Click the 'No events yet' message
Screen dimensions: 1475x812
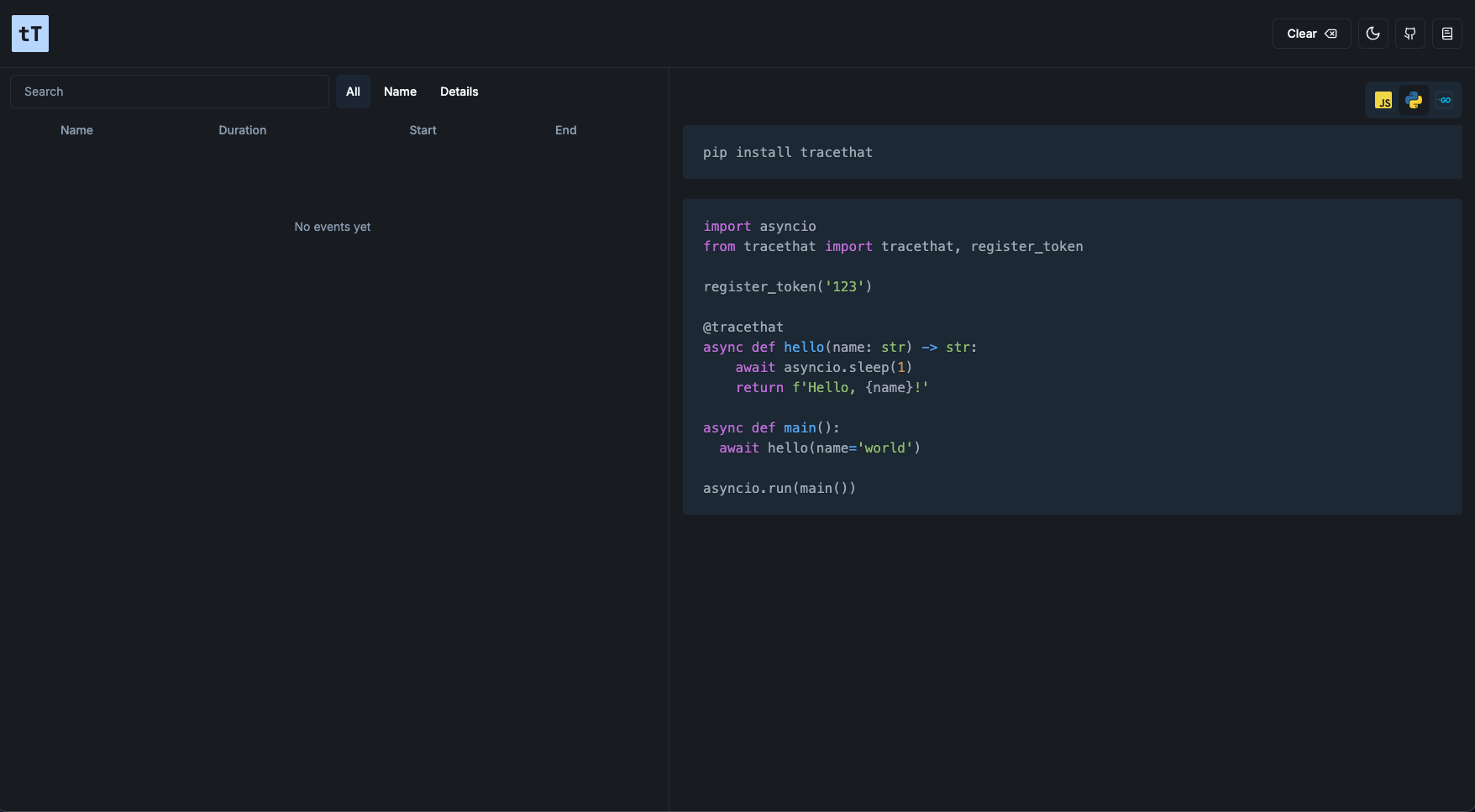pos(333,227)
